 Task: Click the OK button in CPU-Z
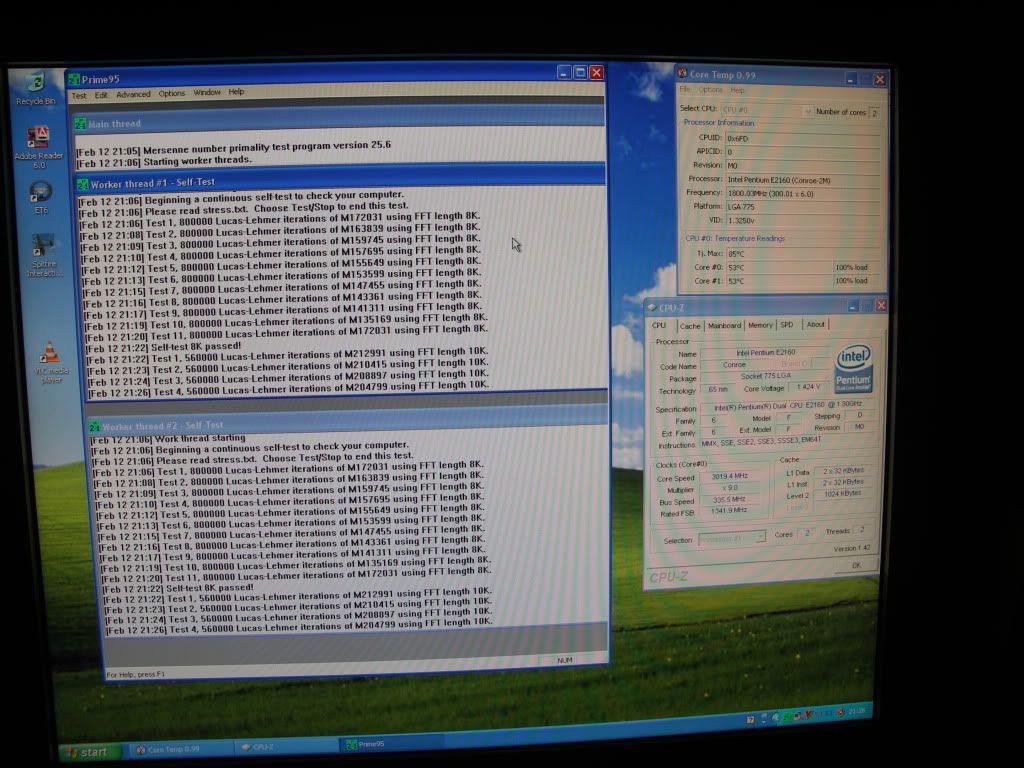click(x=856, y=566)
